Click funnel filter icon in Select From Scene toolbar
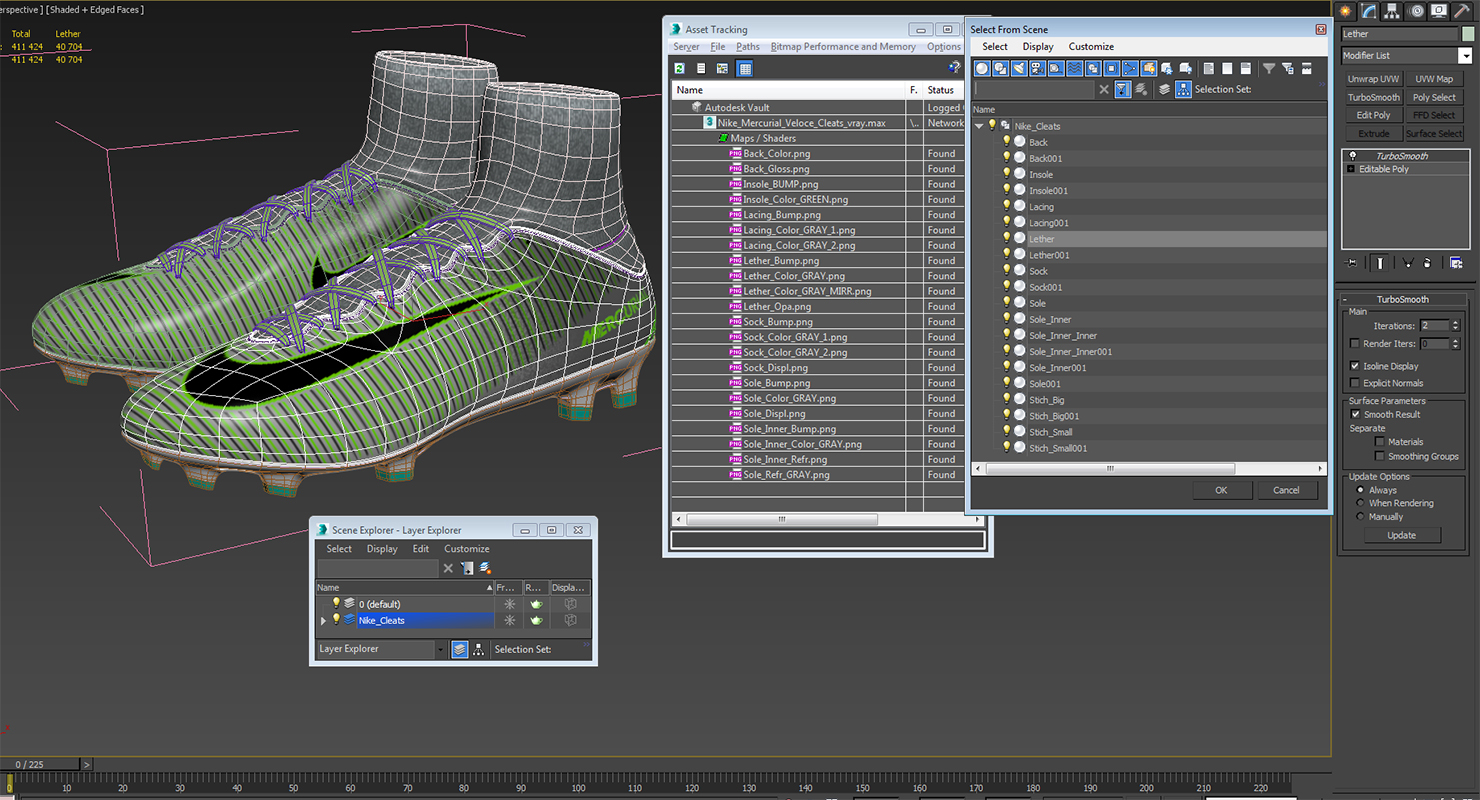Screen dimensions: 1480x800 pyautogui.click(x=1269, y=68)
